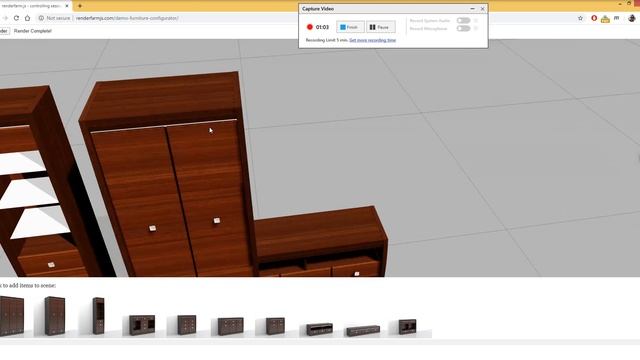Open the 'Get more recording time' link
Screen dimensions: 640x360
(372, 40)
